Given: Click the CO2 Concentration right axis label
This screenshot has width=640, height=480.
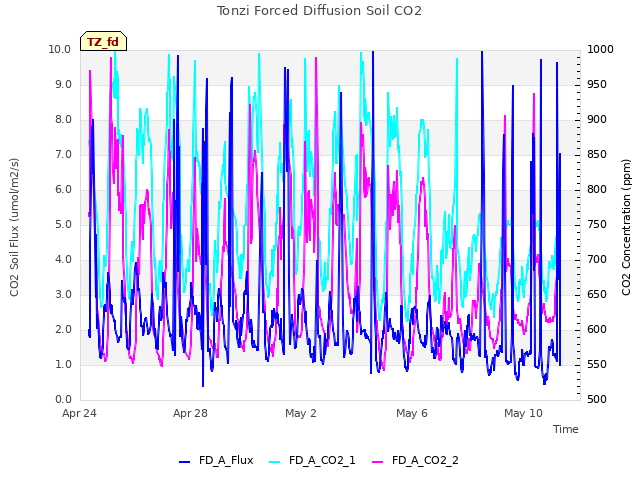Looking at the screenshot, I should click(x=626, y=227).
